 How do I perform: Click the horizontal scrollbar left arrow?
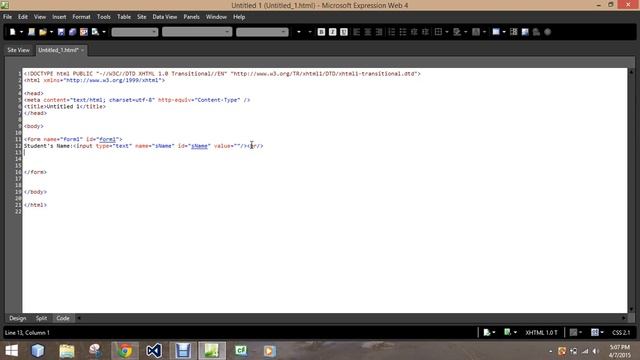79,318
